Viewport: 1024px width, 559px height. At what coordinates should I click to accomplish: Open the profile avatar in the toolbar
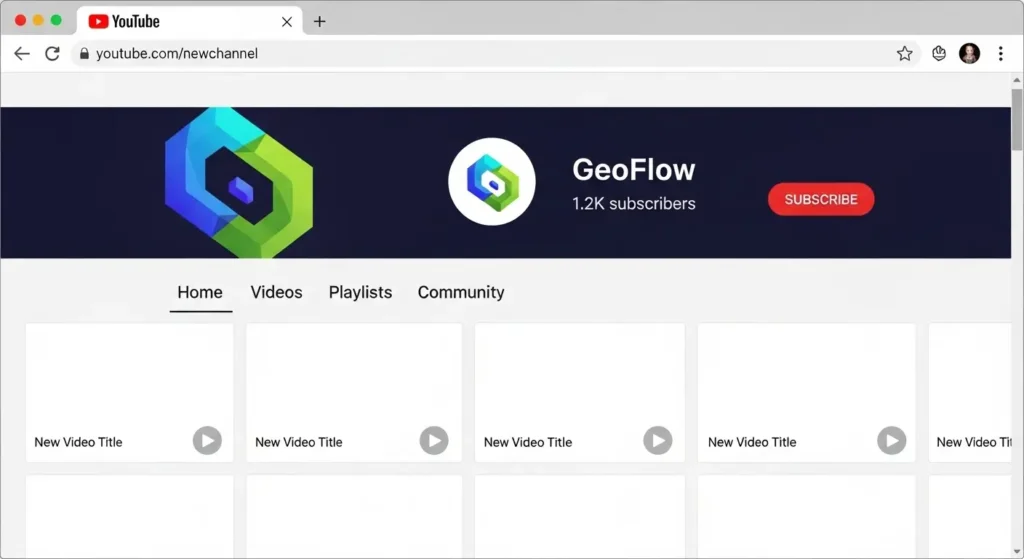(x=970, y=54)
